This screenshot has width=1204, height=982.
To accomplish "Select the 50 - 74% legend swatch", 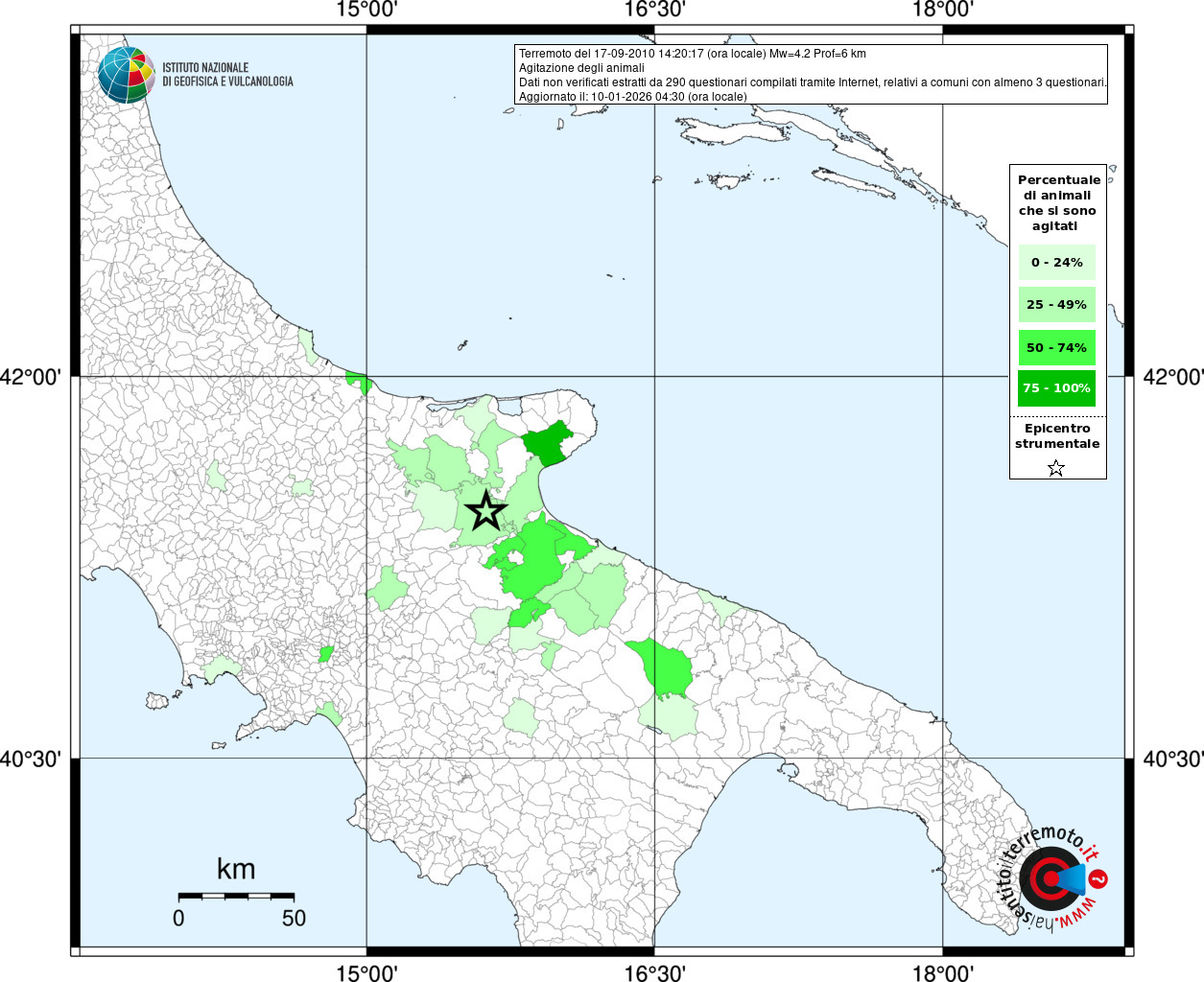I will [x=1056, y=347].
